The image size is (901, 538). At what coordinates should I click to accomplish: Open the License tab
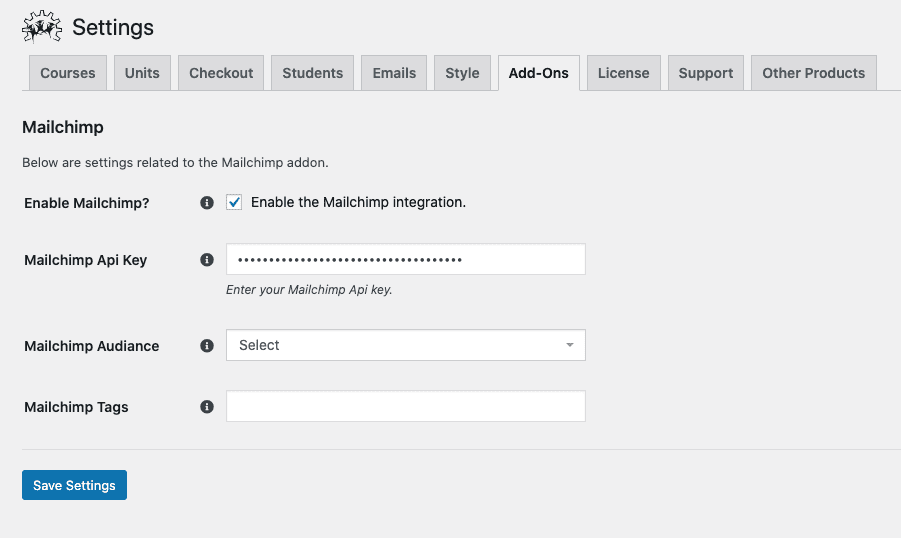623,73
